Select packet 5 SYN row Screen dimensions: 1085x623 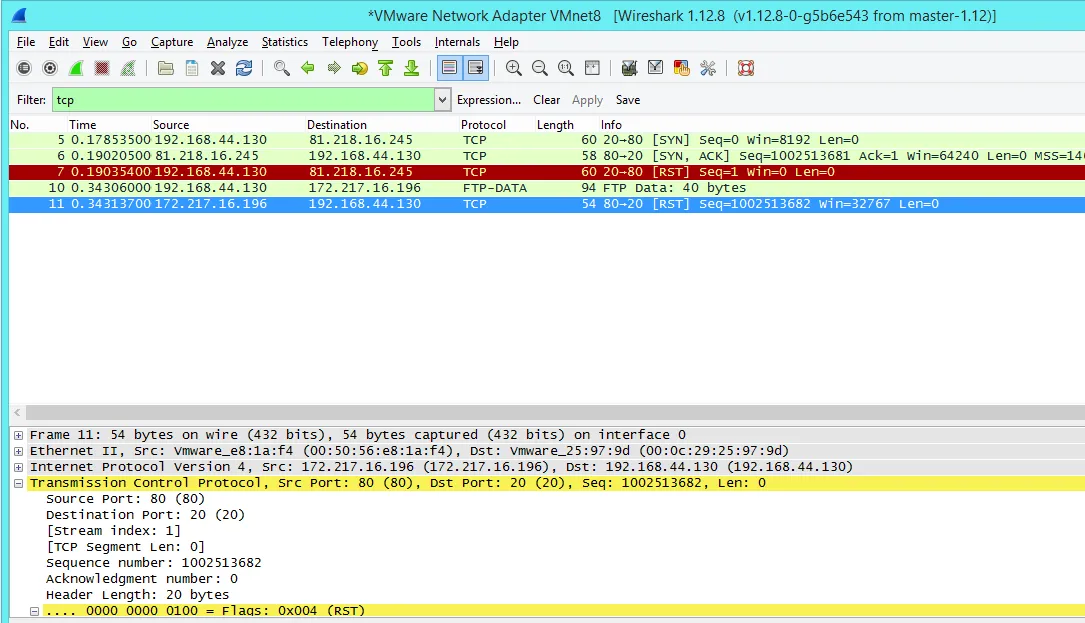tap(547, 140)
